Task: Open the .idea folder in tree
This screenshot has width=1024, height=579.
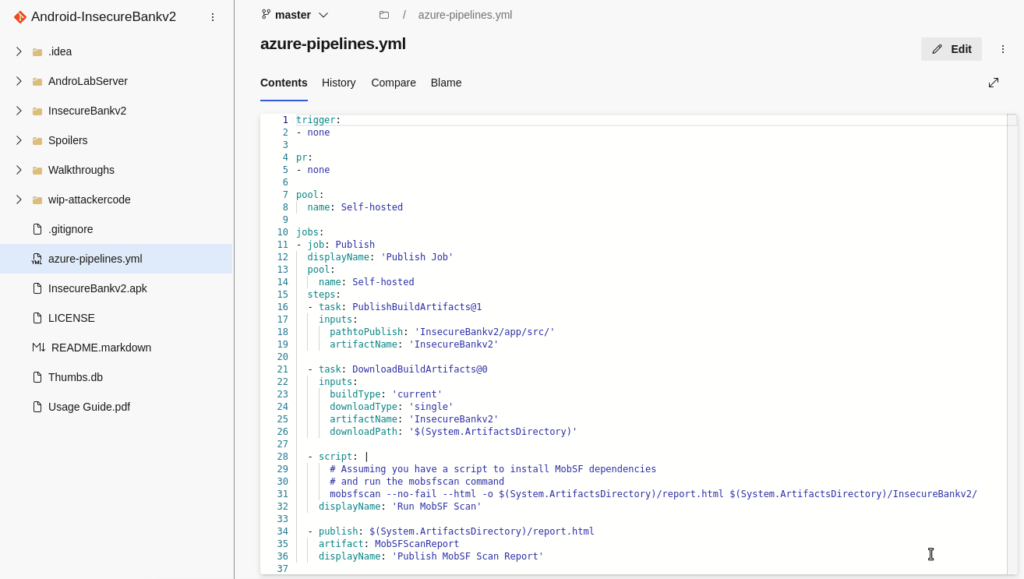Action: click(60, 52)
